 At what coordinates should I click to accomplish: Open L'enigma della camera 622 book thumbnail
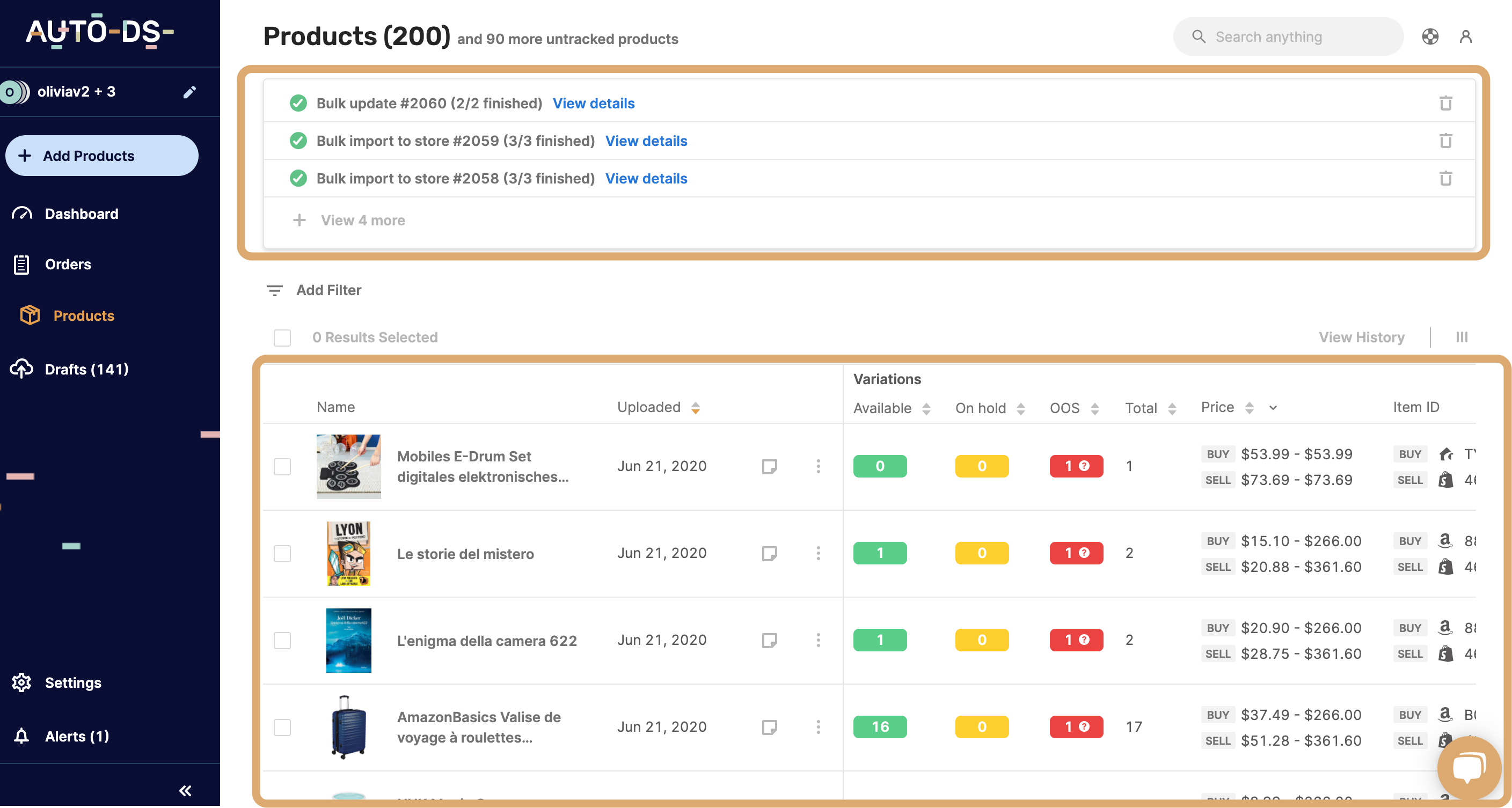click(x=349, y=640)
